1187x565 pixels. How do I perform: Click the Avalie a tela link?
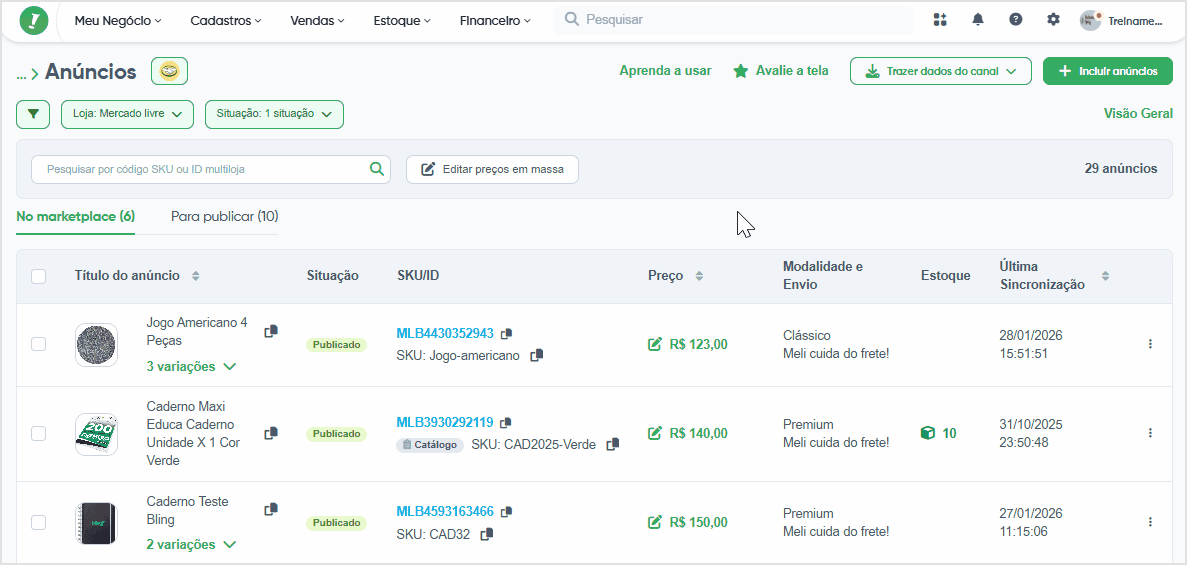click(781, 70)
